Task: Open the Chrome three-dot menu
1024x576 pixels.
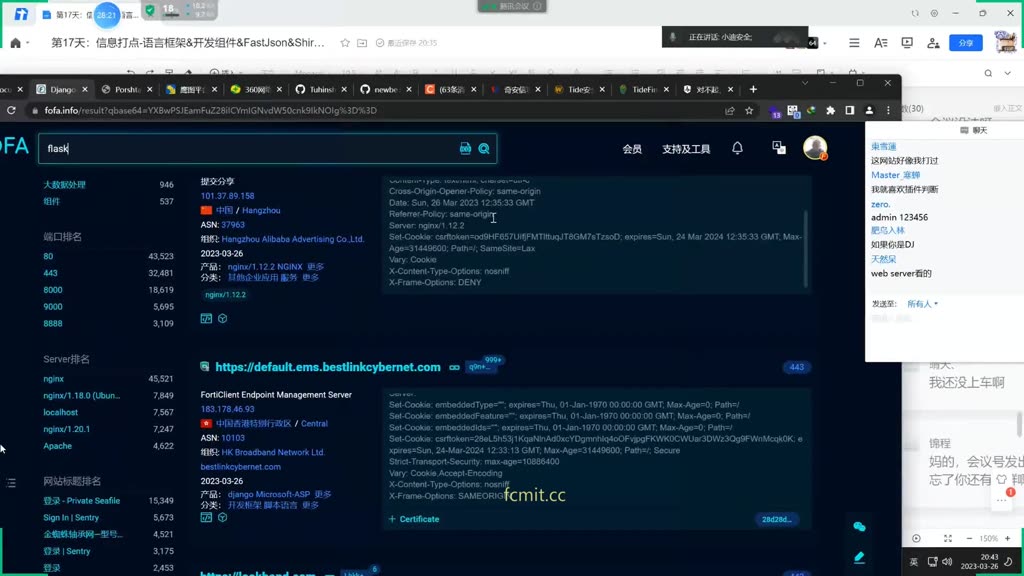Action: click(888, 111)
